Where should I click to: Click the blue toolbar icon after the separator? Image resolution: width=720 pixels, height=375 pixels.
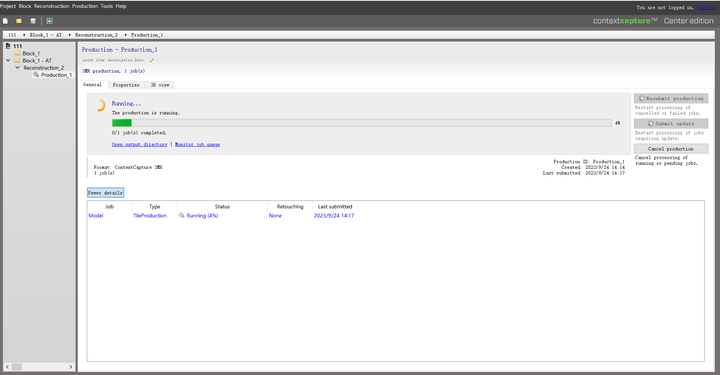tap(50, 21)
